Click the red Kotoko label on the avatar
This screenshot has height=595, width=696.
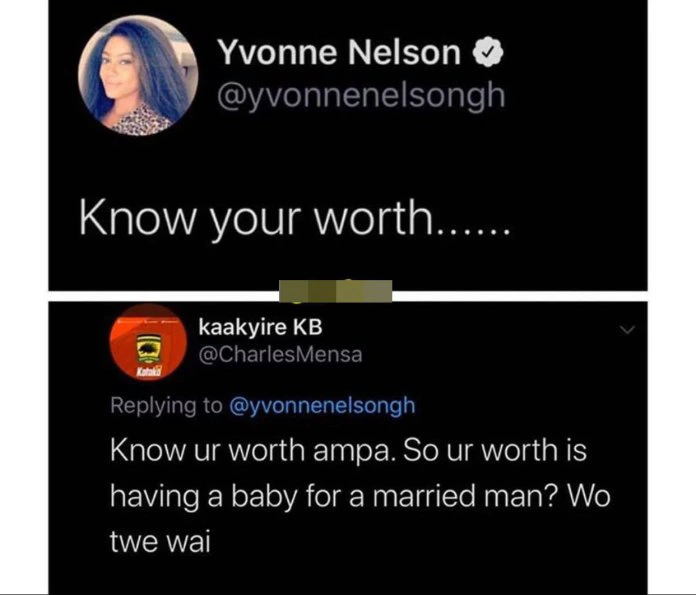pos(148,372)
